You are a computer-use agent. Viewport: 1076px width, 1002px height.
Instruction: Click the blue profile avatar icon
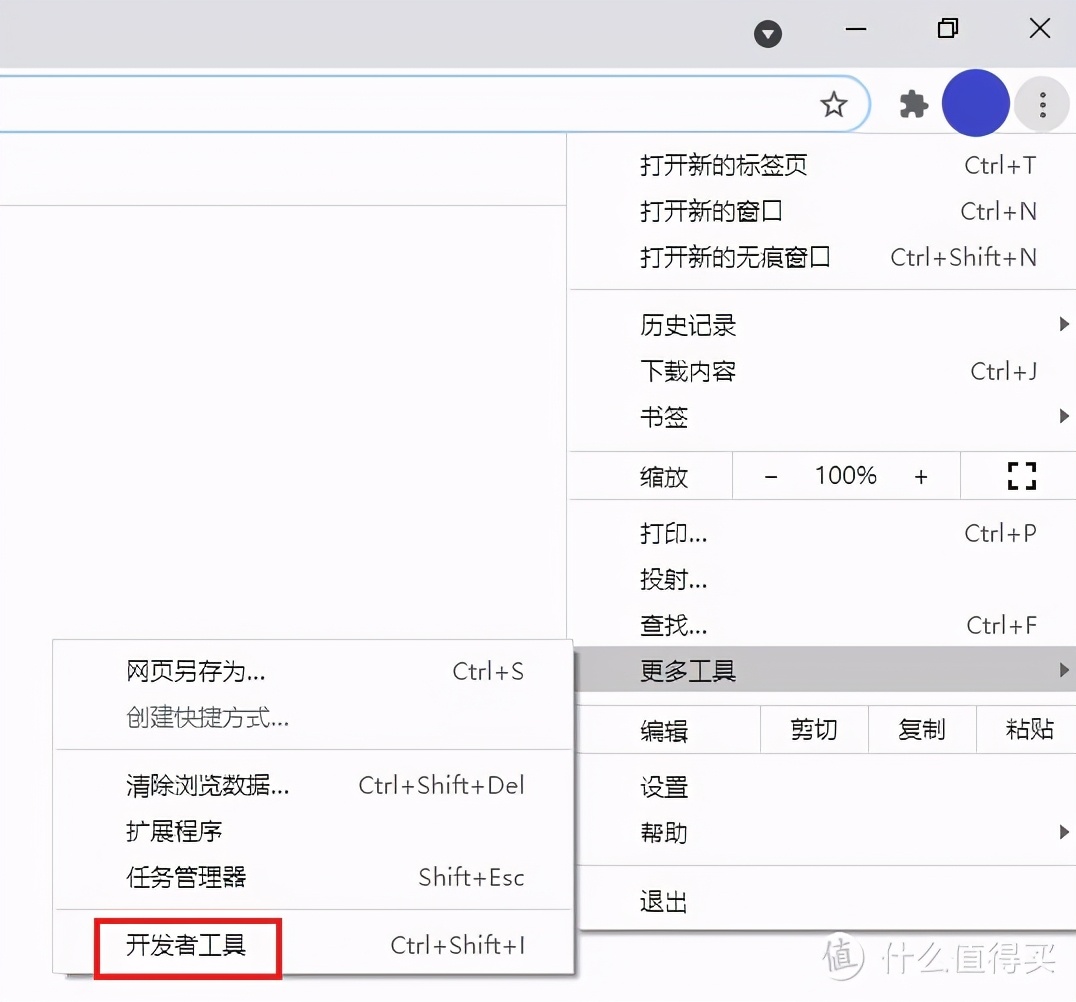click(975, 103)
